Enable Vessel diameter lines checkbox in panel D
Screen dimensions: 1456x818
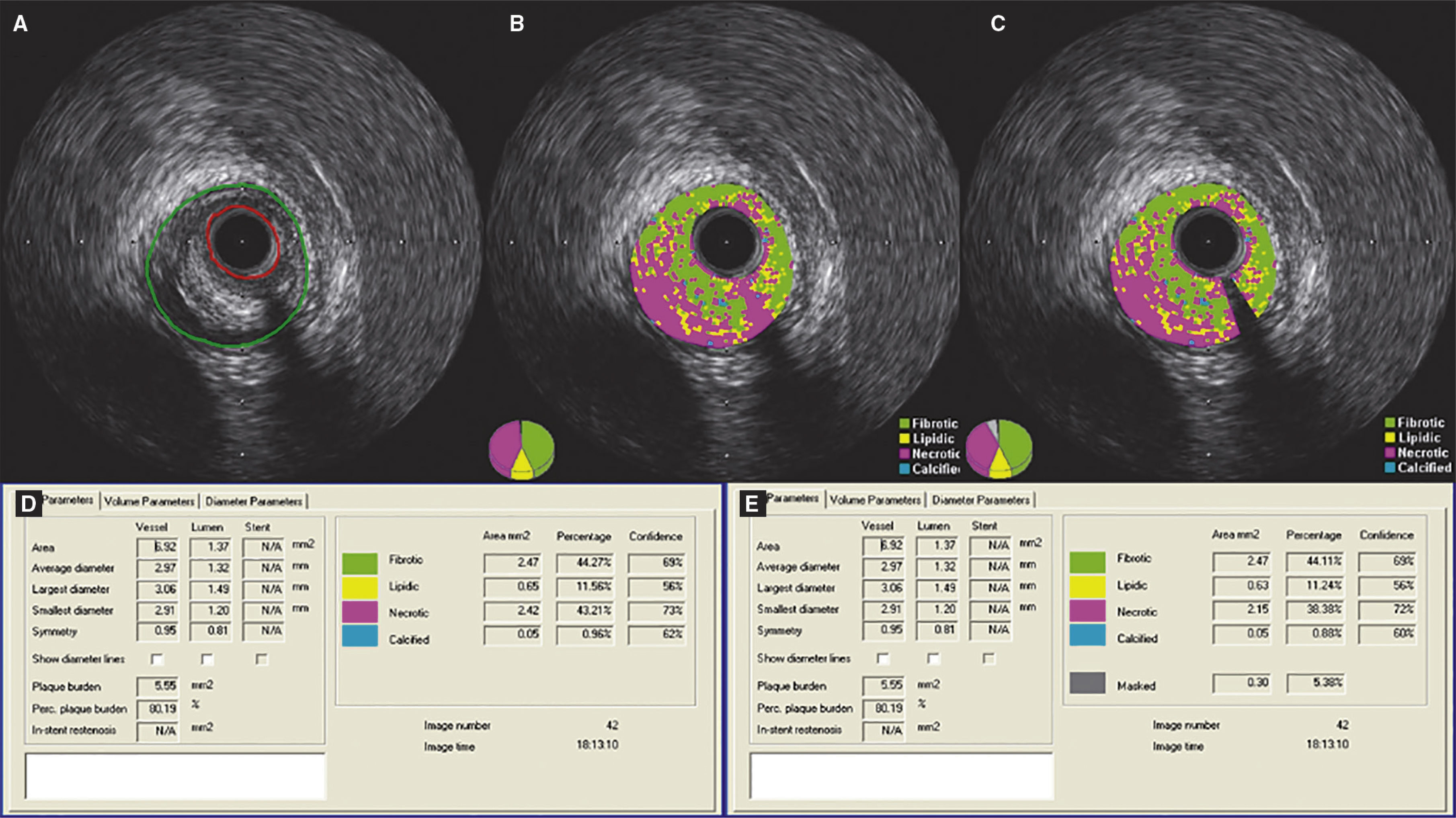point(157,659)
